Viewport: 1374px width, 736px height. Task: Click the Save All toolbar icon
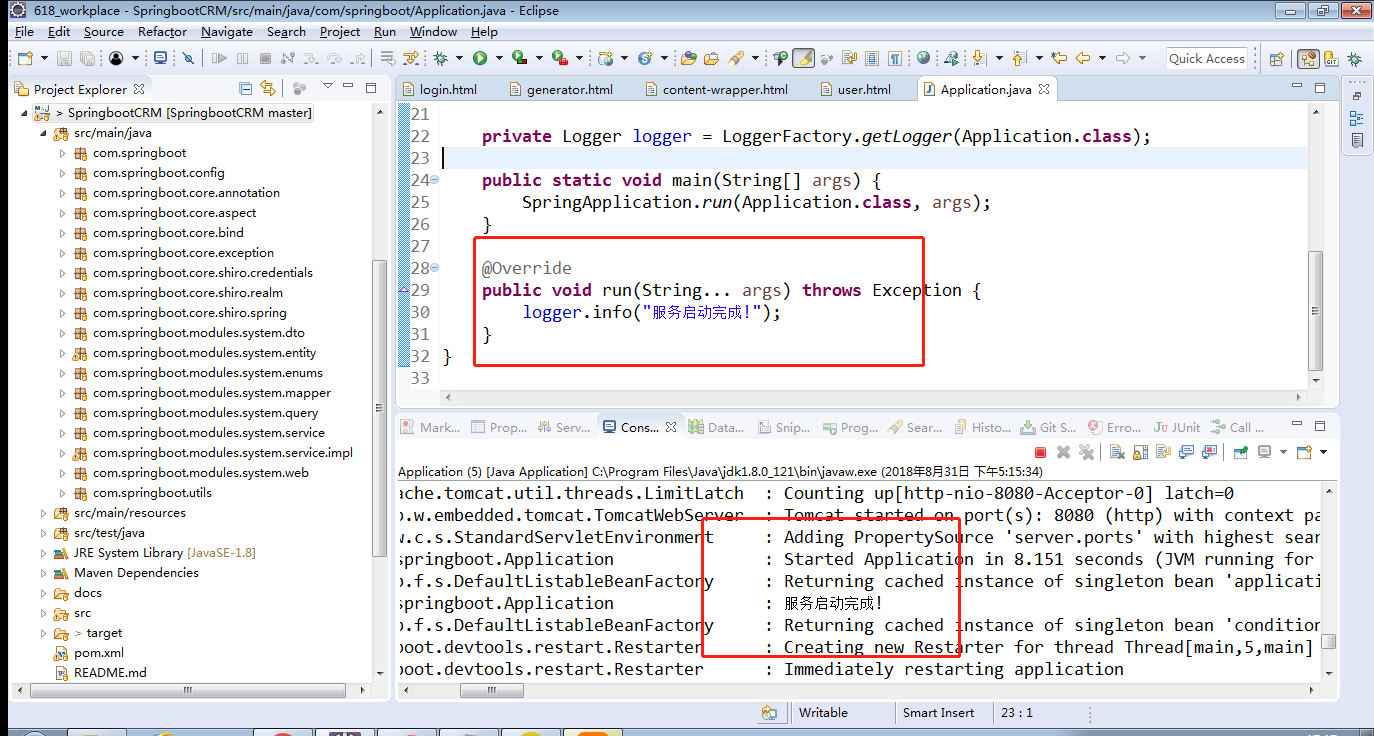(x=87, y=58)
